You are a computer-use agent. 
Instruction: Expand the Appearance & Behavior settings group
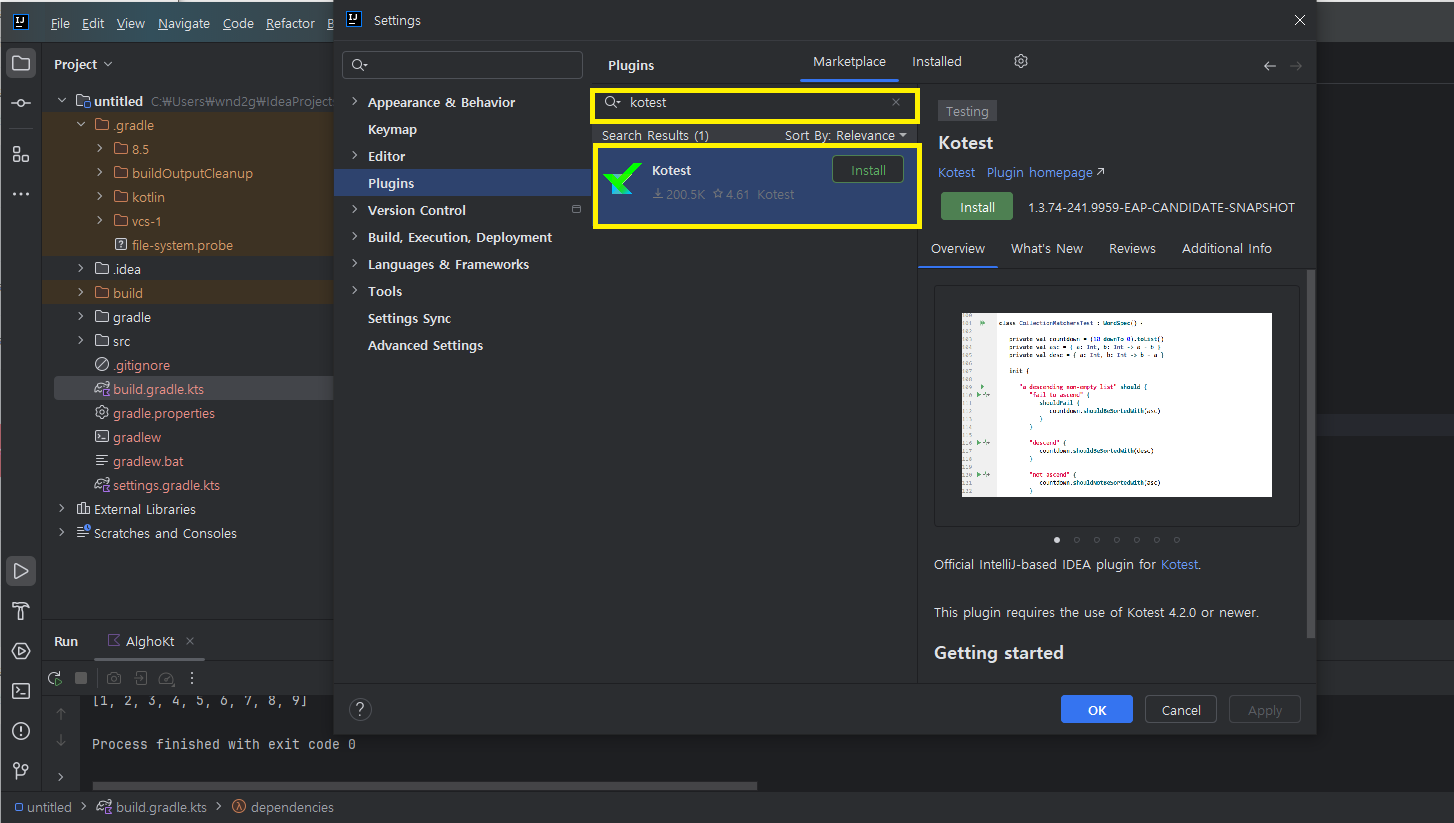[x=354, y=102]
